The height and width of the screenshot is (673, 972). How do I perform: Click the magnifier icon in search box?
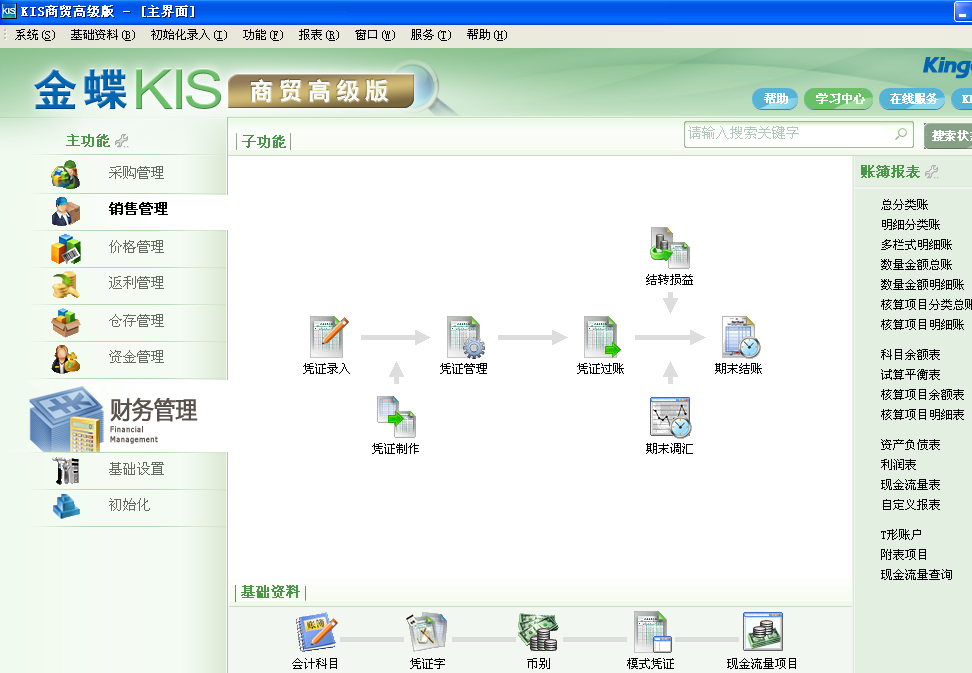[x=901, y=133]
